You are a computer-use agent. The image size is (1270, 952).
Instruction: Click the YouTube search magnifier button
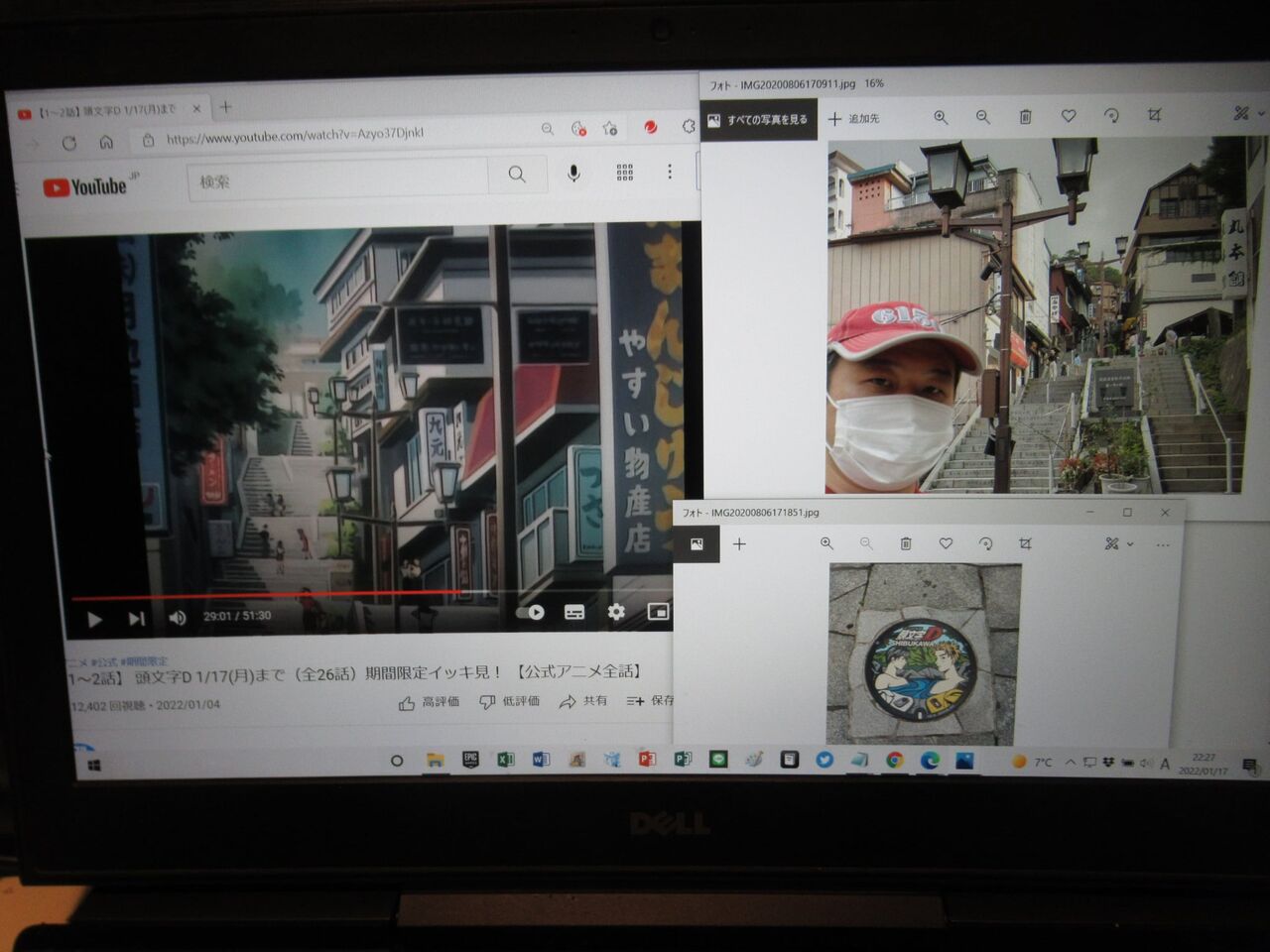click(516, 175)
